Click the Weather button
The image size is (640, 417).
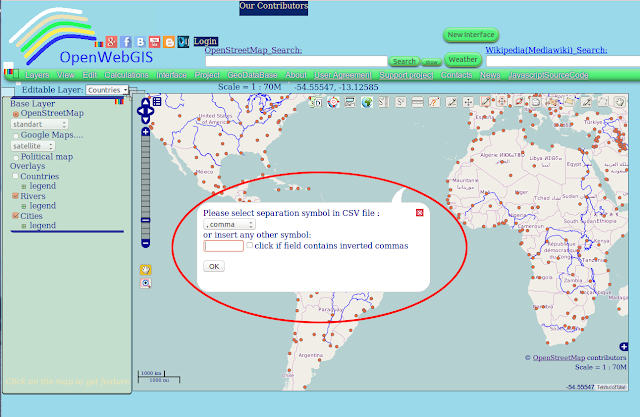[463, 60]
